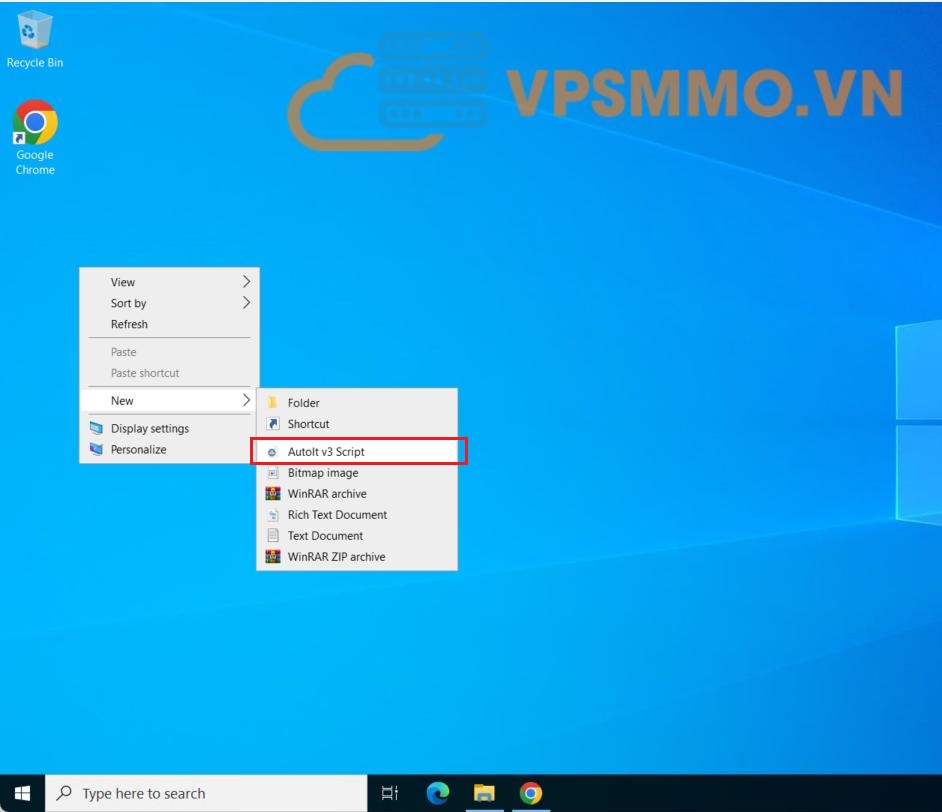Launch Chrome from the taskbar
942x812 pixels.
pyautogui.click(x=531, y=793)
